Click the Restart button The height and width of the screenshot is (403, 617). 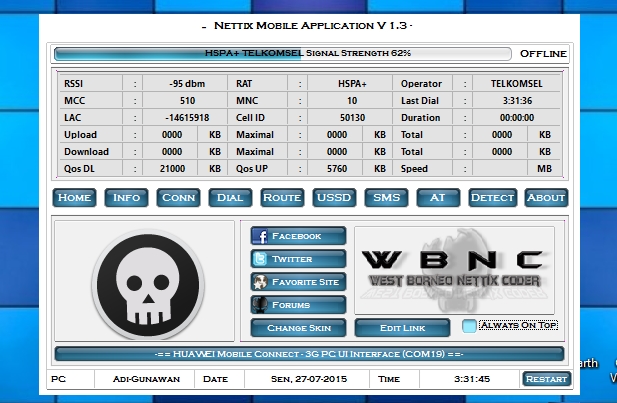(547, 379)
